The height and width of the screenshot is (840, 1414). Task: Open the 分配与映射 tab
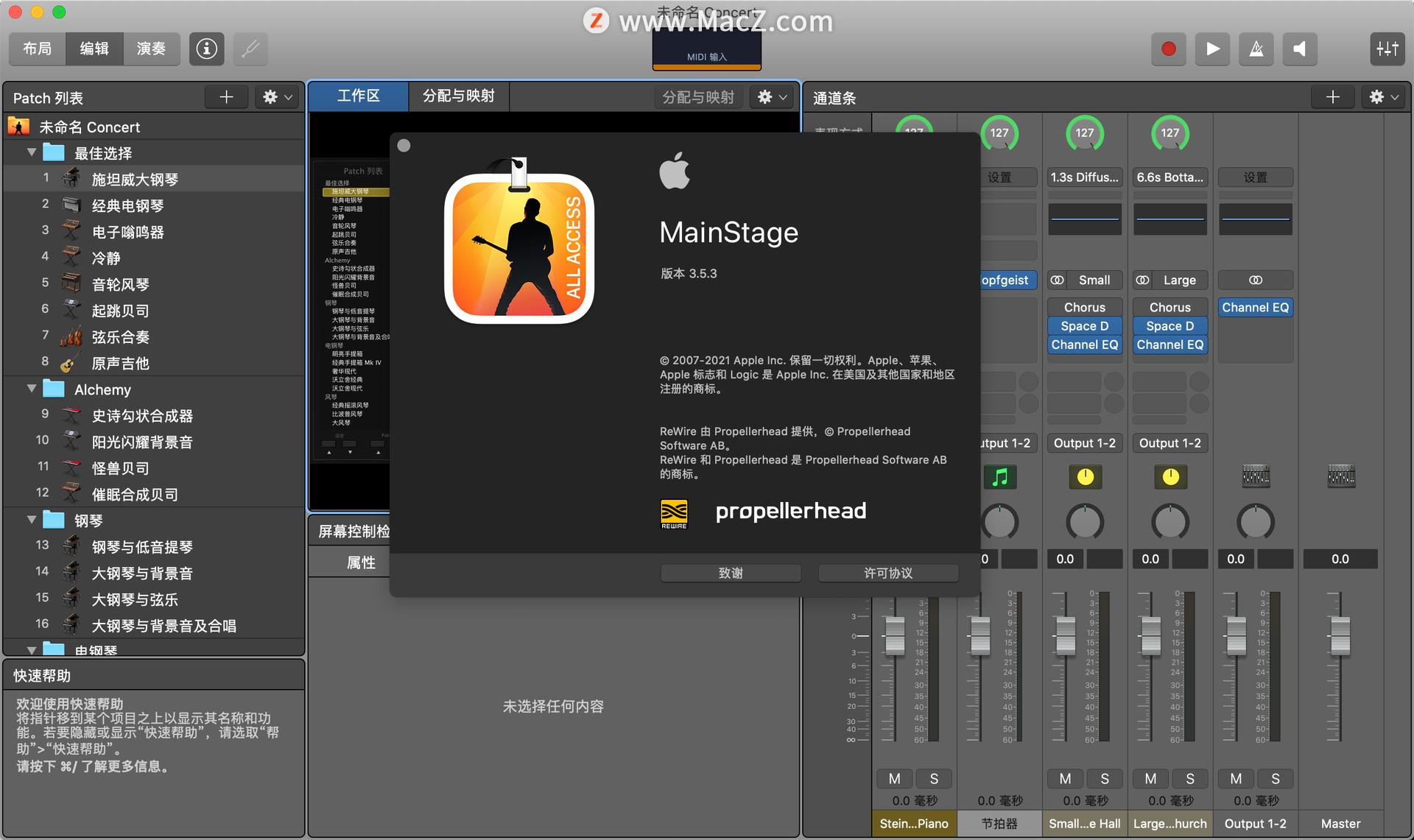pyautogui.click(x=458, y=96)
